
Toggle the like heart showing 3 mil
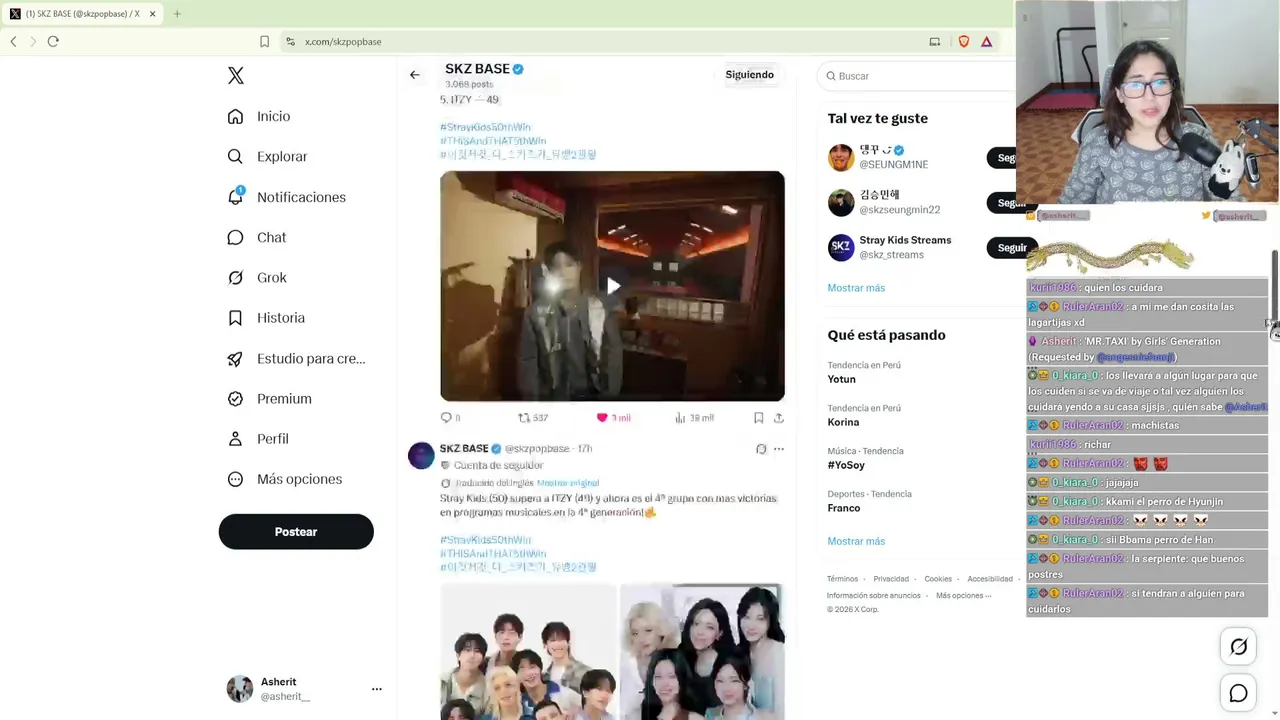(613, 418)
